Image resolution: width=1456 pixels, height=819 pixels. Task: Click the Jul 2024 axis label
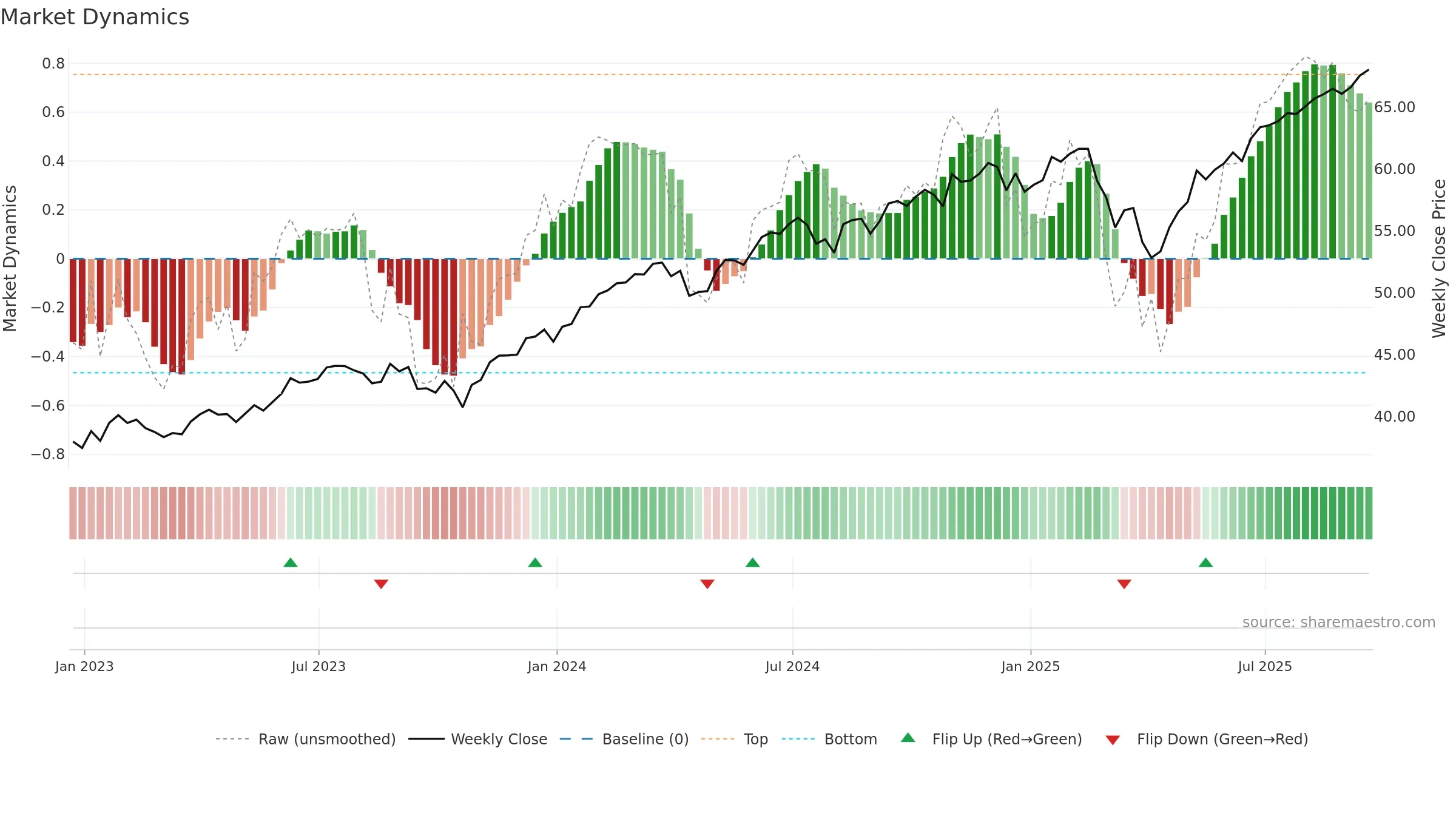pyautogui.click(x=792, y=666)
